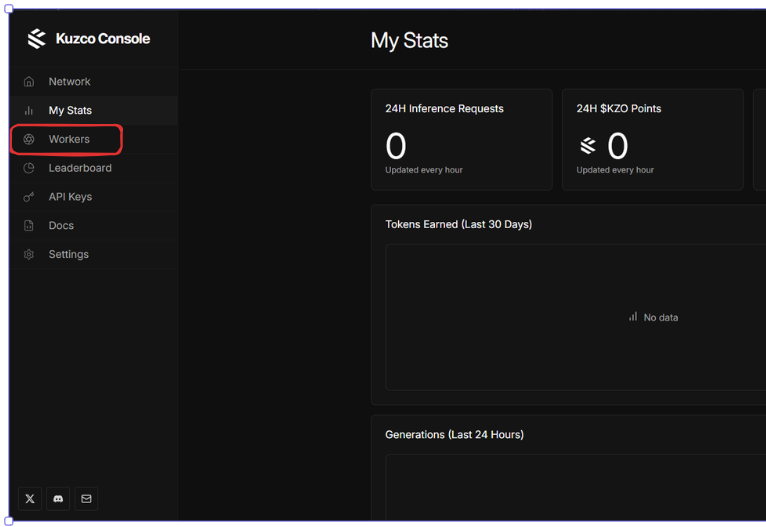The image size is (766, 527).
Task: Click the email envelope button
Action: point(86,498)
